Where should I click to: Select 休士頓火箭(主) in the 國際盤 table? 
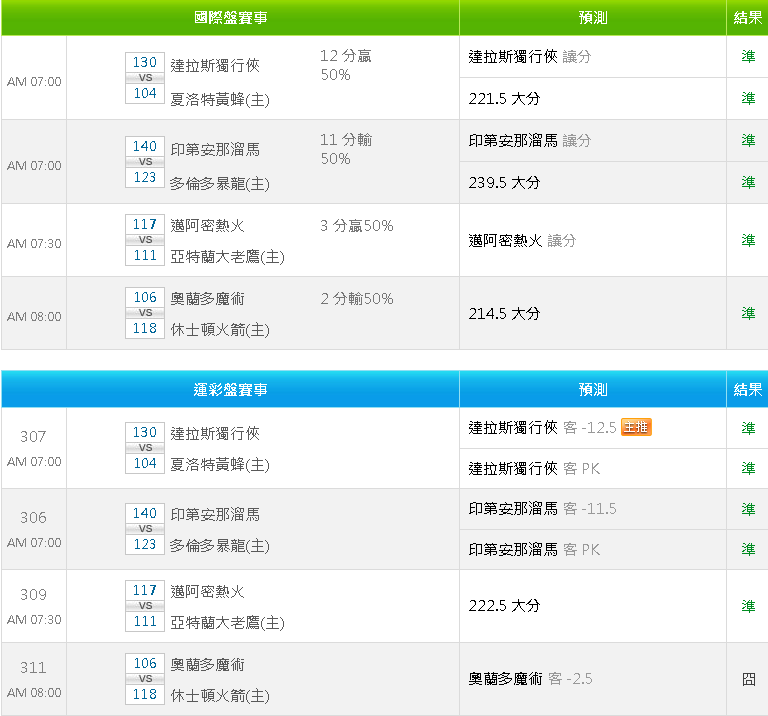tap(220, 330)
